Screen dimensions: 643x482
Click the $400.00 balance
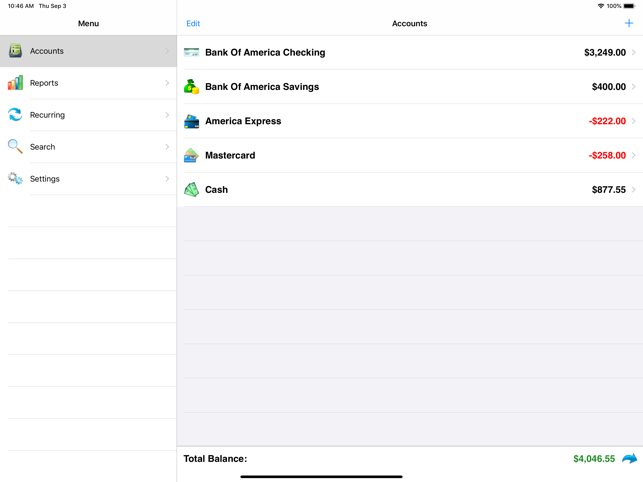point(609,87)
